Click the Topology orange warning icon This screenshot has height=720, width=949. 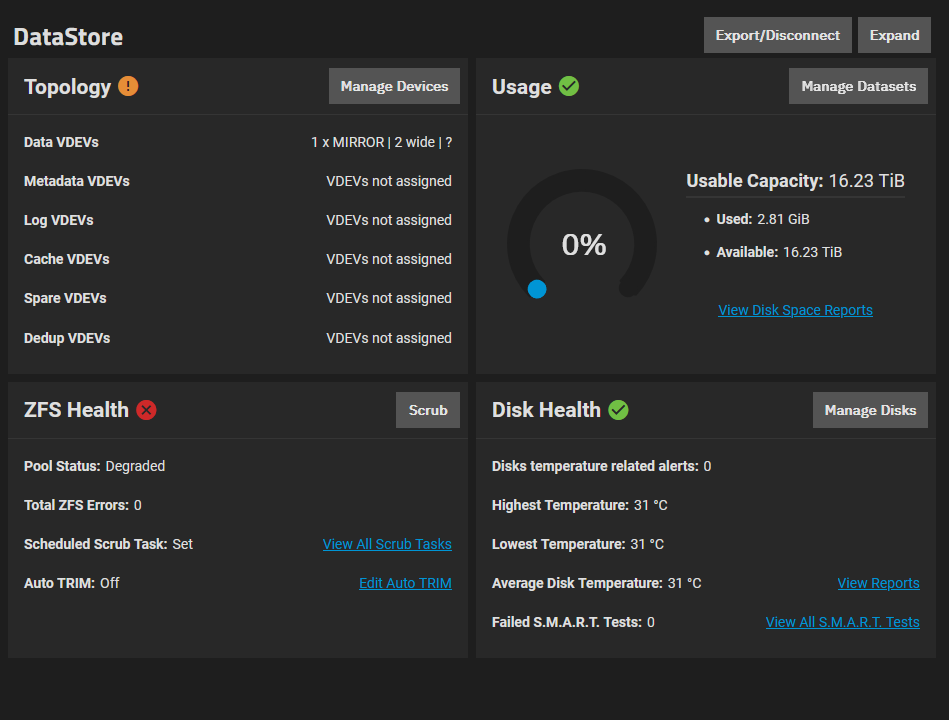click(128, 87)
